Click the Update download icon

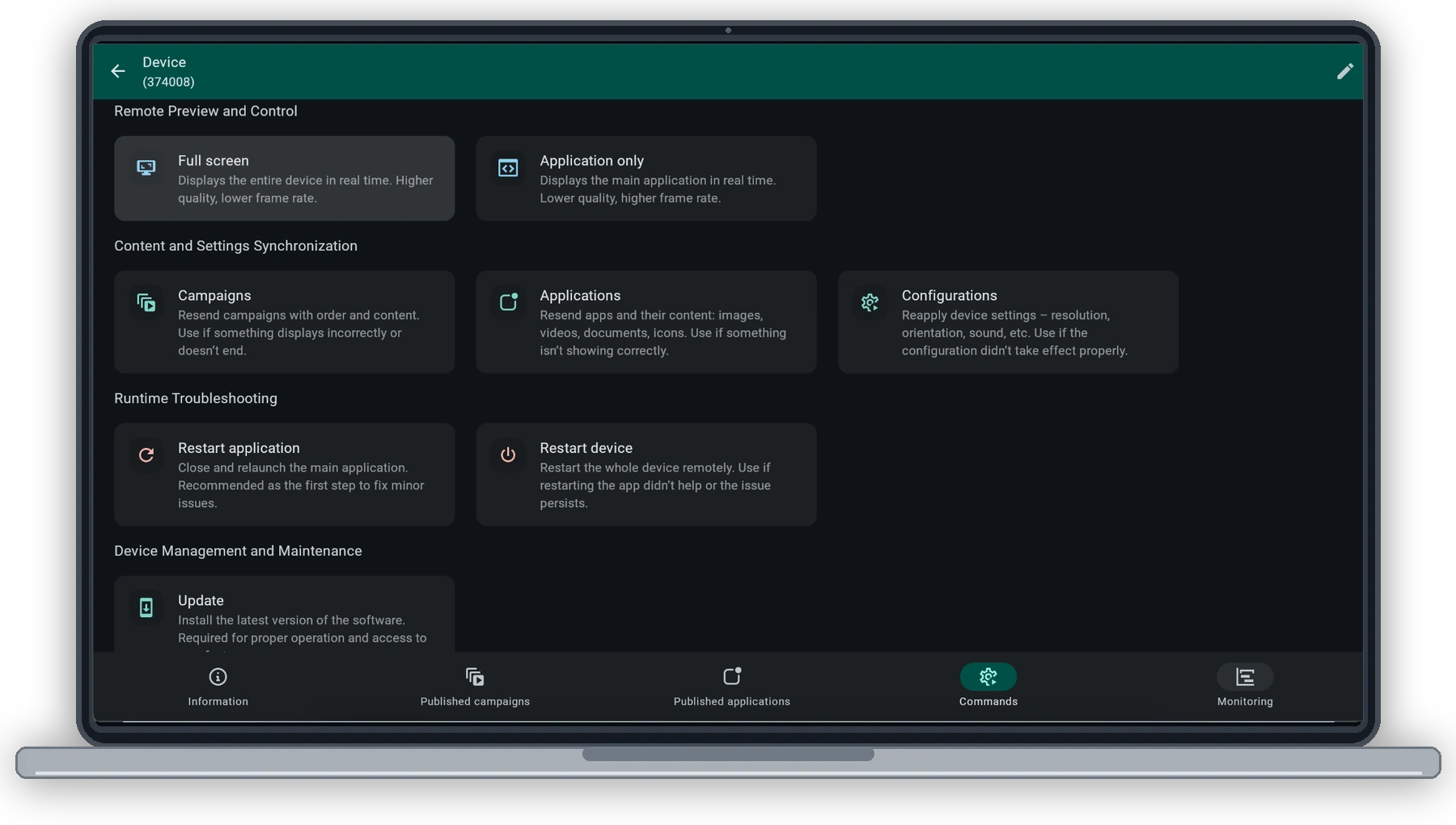(146, 607)
